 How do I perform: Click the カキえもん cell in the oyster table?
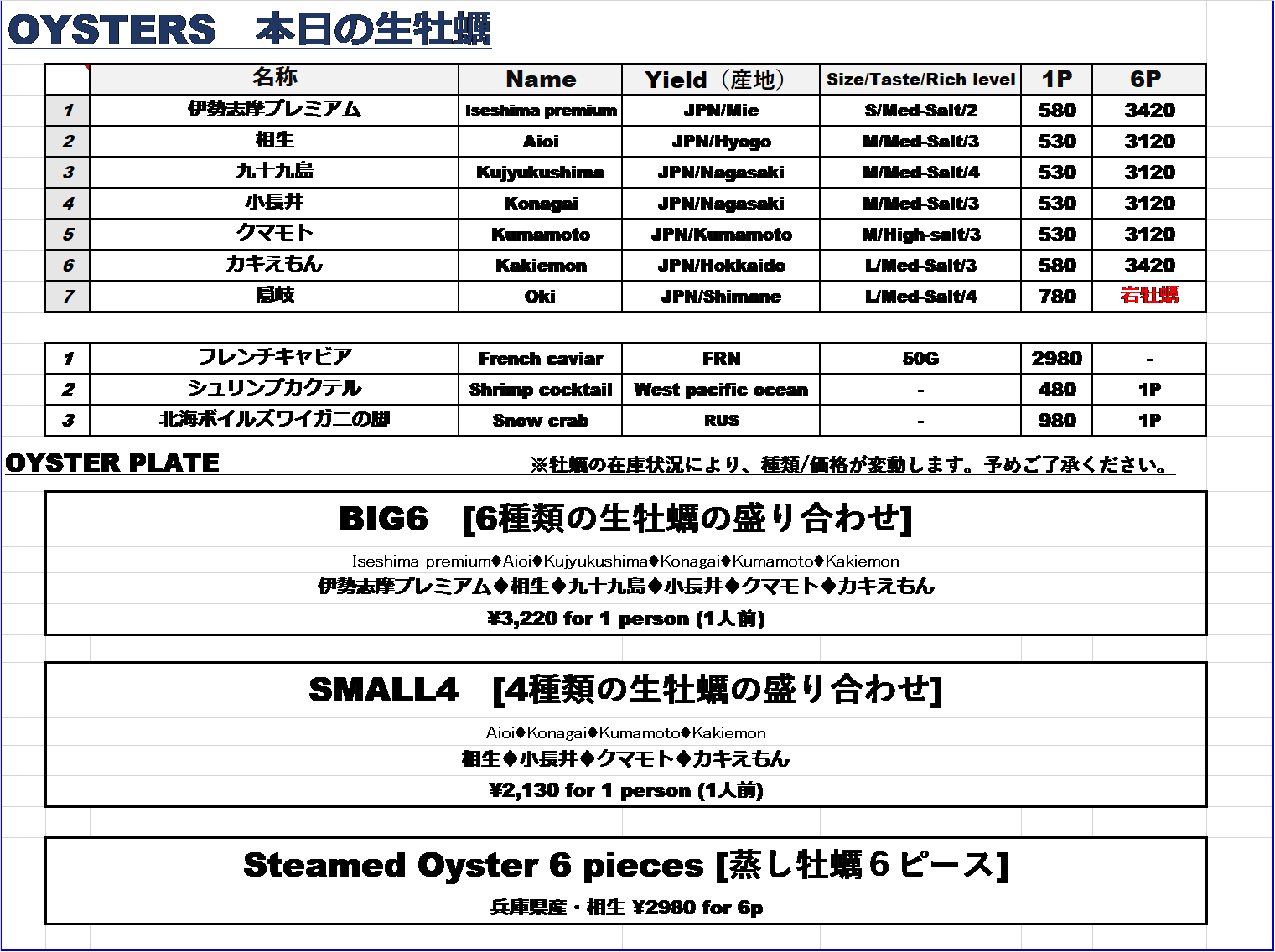click(x=274, y=265)
